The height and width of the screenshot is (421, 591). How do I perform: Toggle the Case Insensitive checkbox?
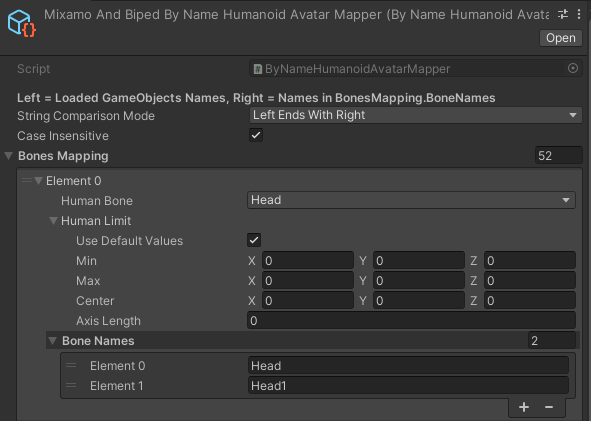[256, 135]
